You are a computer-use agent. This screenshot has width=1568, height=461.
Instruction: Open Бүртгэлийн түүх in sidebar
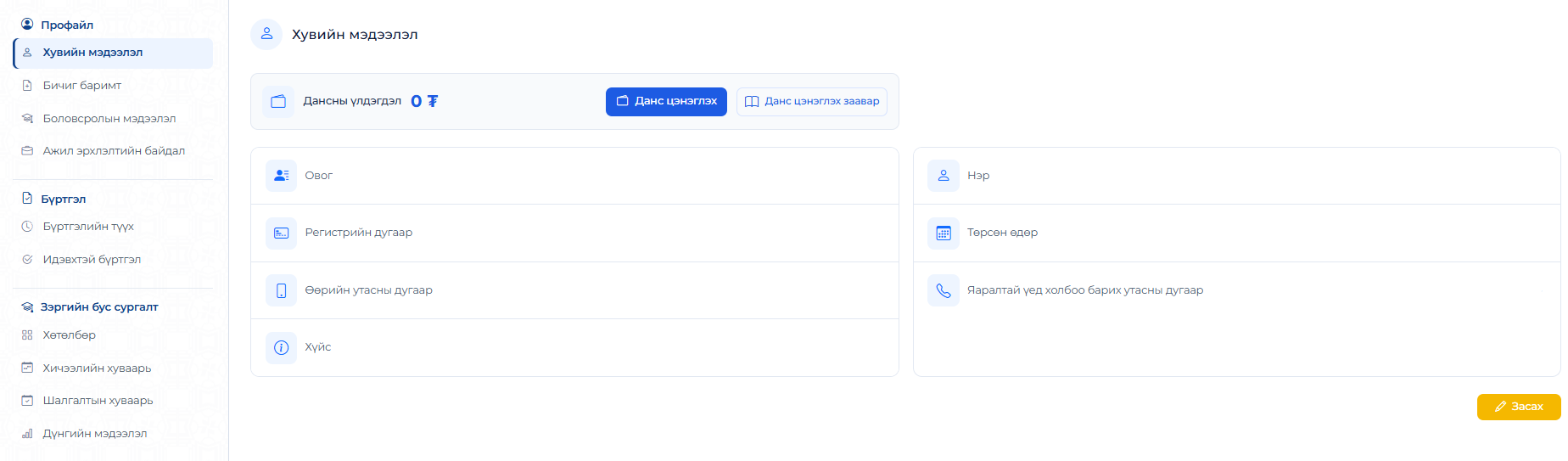tap(113, 227)
